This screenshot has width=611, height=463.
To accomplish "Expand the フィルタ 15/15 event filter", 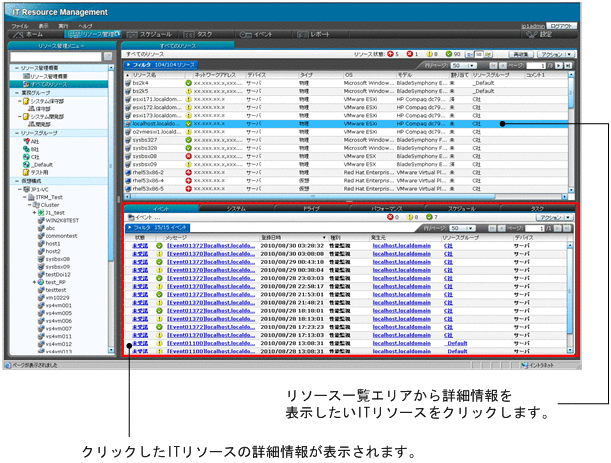I will 157,228.
